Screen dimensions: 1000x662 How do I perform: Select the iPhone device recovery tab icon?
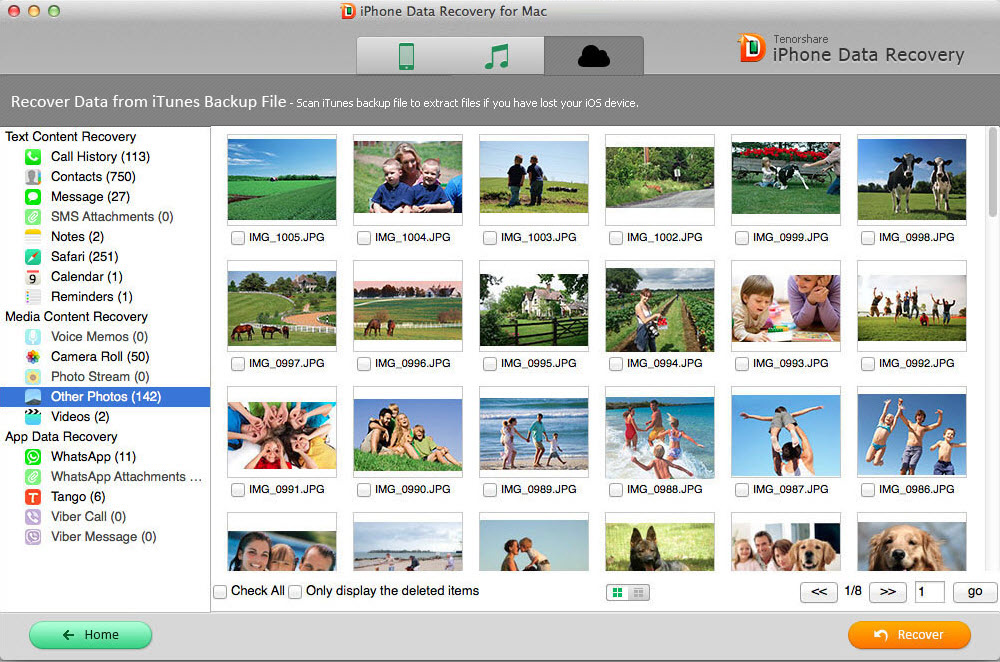pyautogui.click(x=405, y=56)
